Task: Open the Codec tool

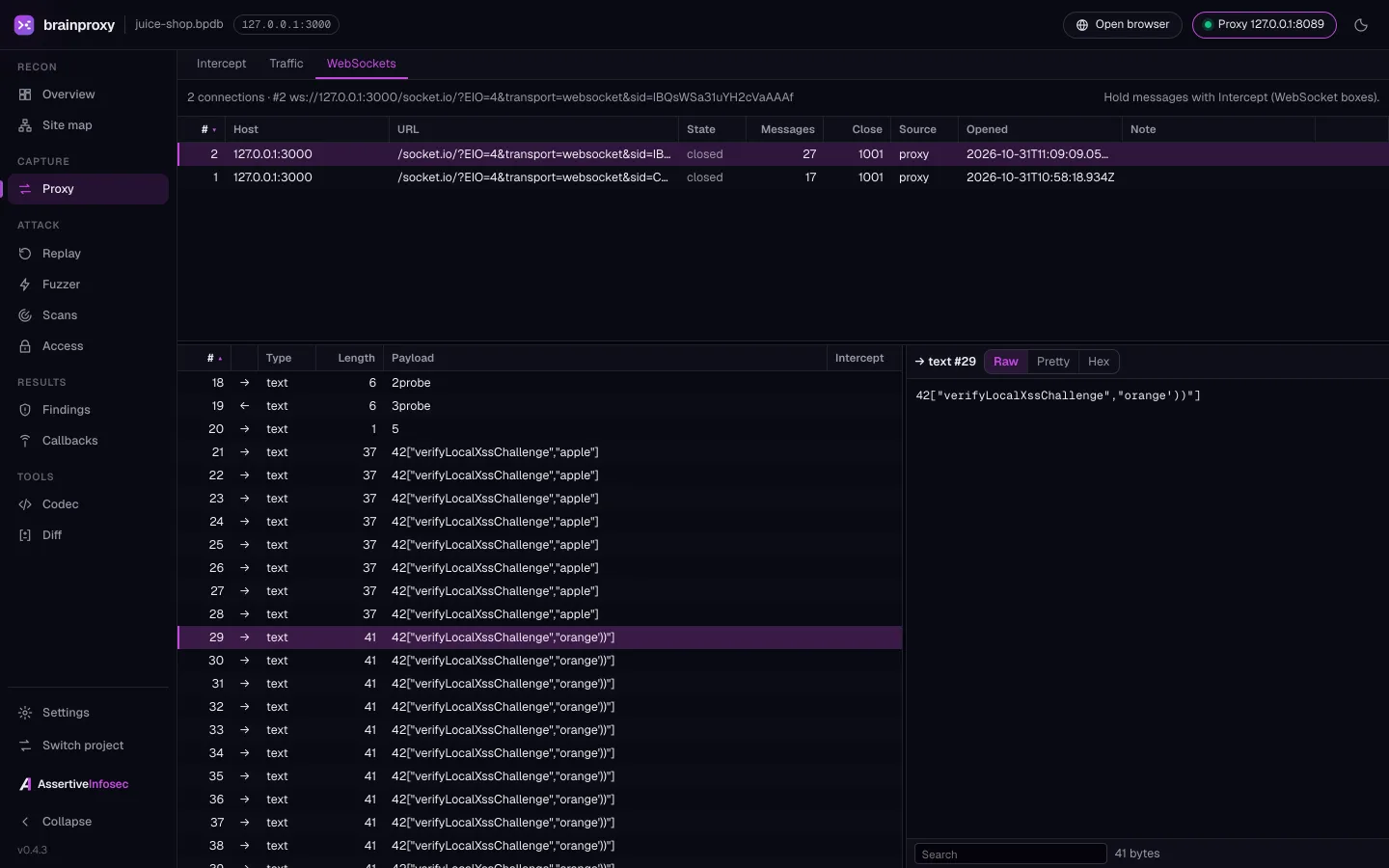Action: pos(88,504)
